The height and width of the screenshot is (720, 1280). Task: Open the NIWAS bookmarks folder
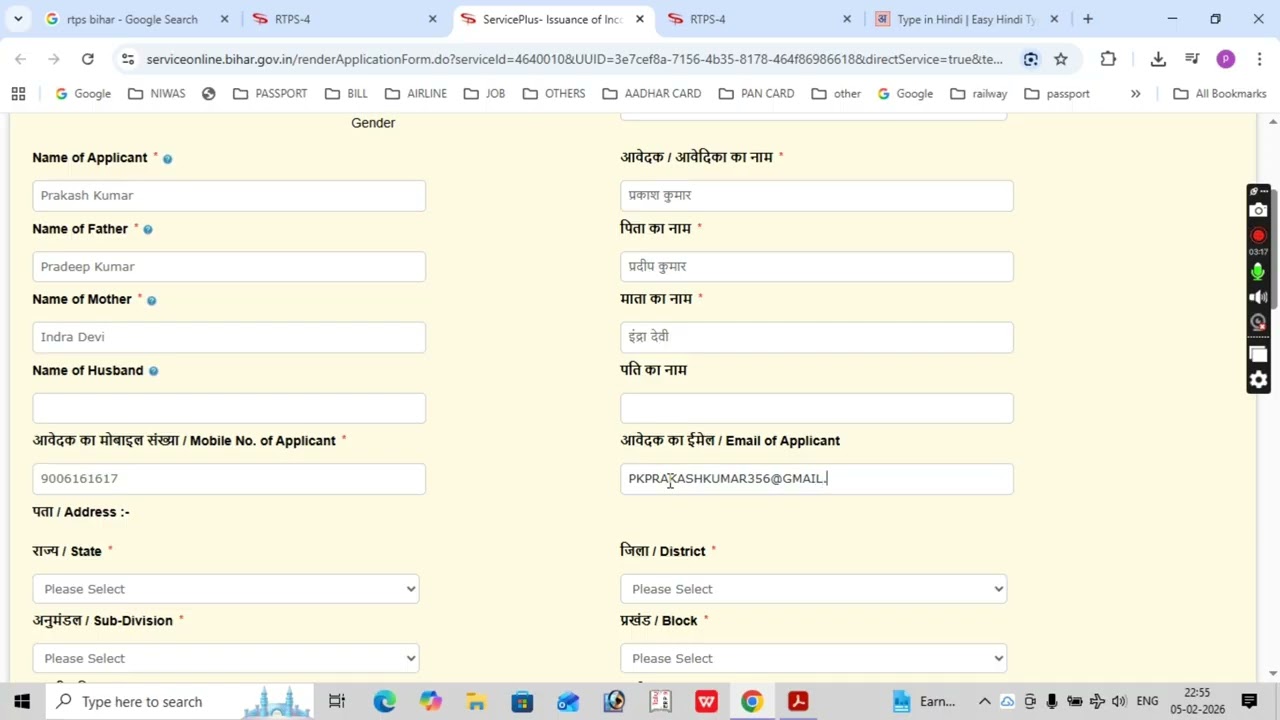(157, 93)
